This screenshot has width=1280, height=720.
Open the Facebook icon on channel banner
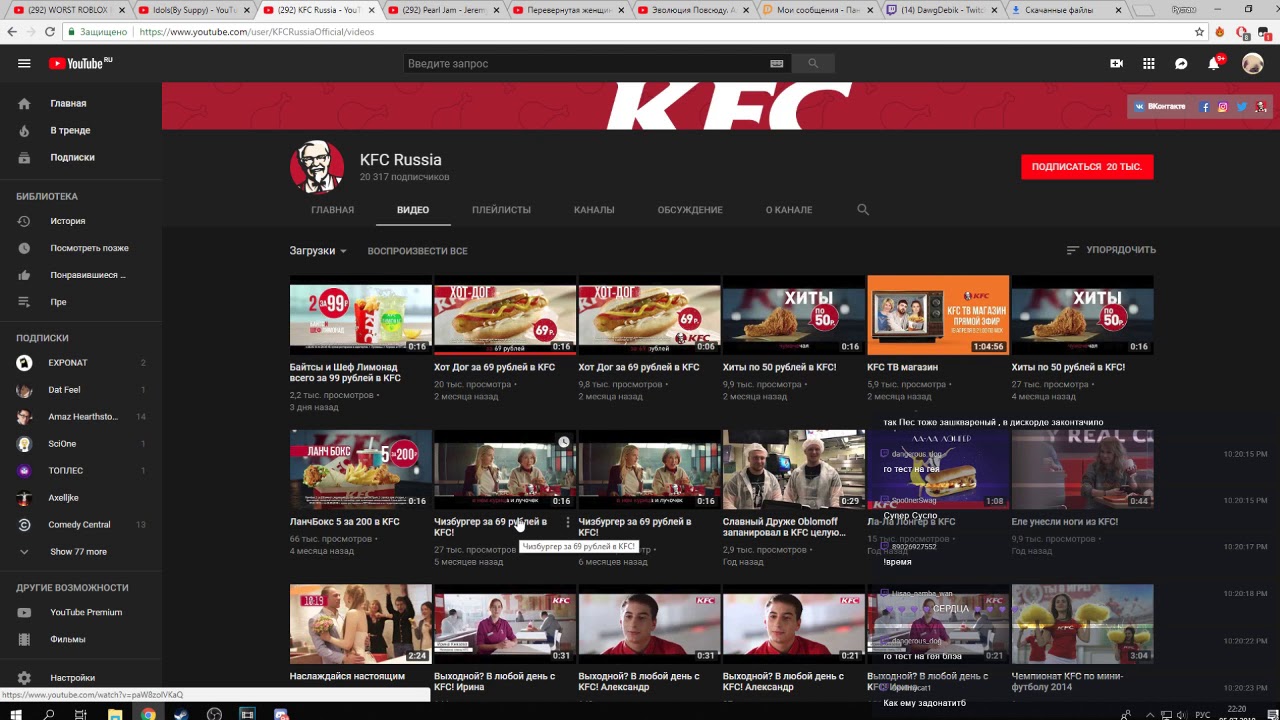[x=1205, y=106]
